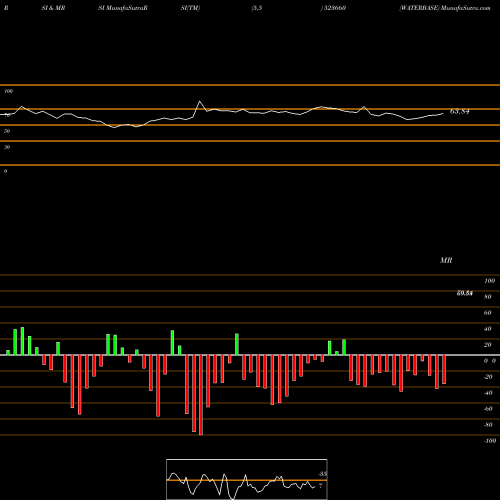Click the tallest red histogram bar reaching -100
500x500 pixels.
click(201, 395)
